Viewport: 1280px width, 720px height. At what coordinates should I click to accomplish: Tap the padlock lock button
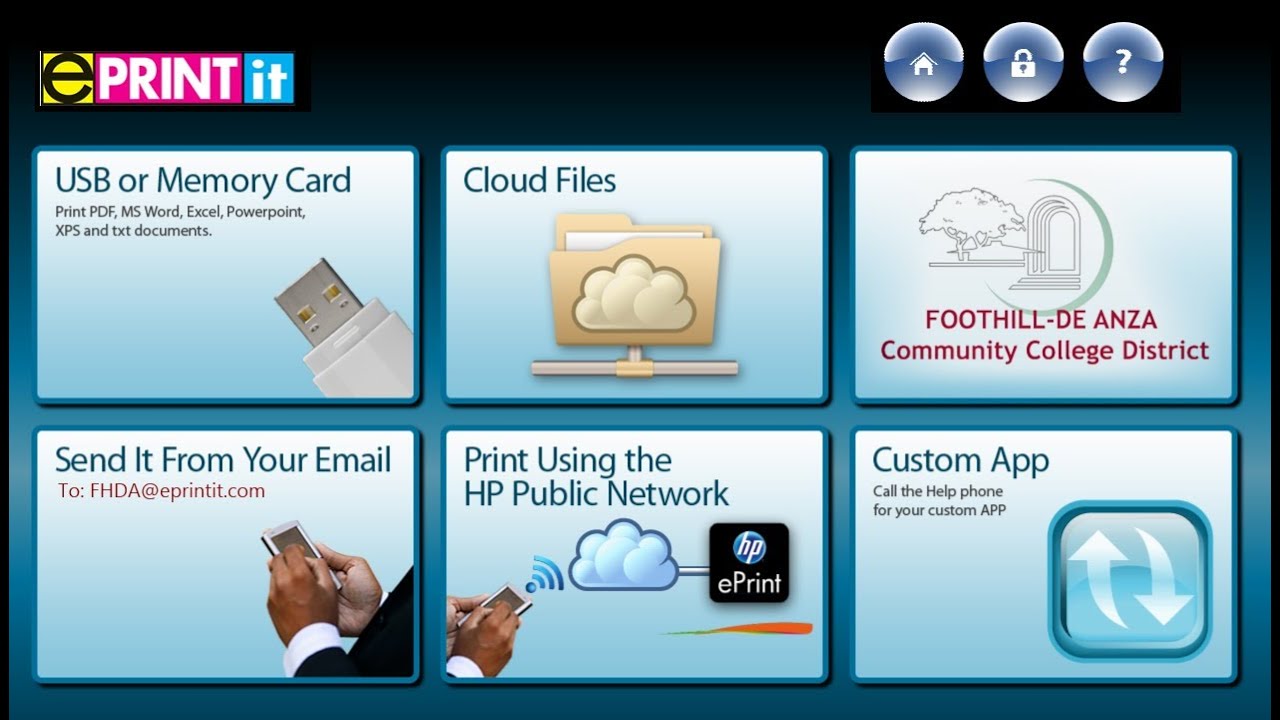(1023, 62)
